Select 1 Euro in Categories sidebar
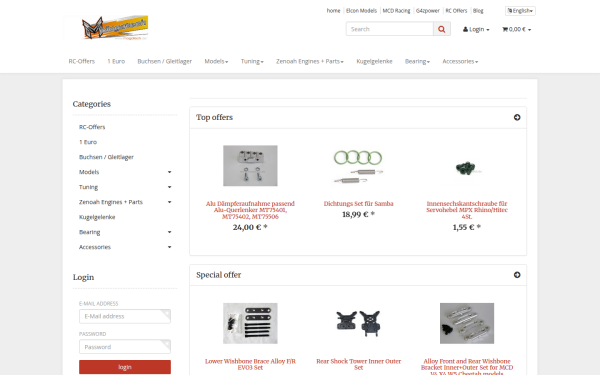600x375 pixels. (x=88, y=142)
